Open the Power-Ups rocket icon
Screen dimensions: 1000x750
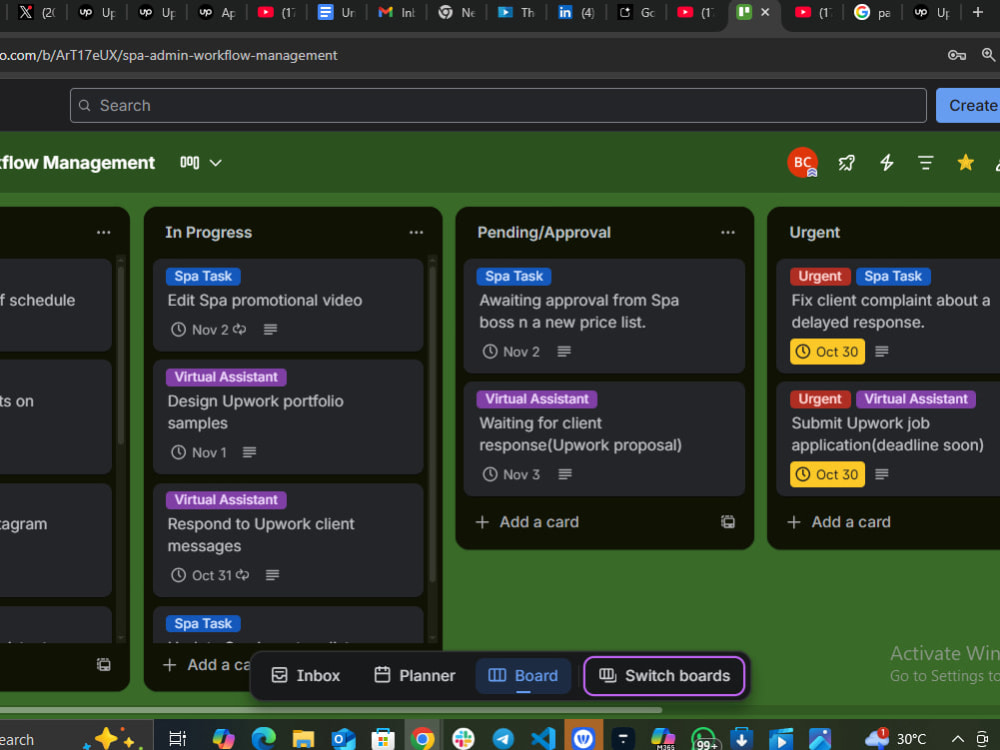(x=846, y=163)
